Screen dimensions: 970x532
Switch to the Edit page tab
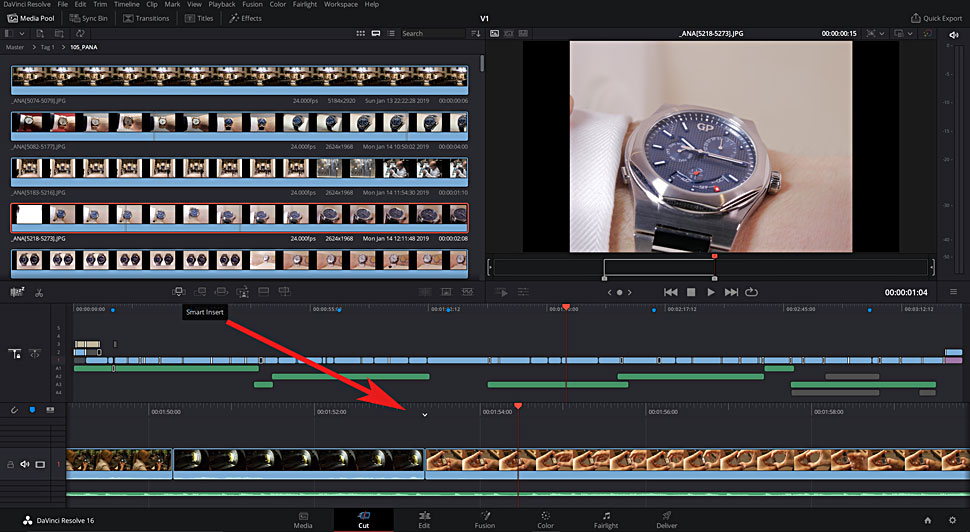pyautogui.click(x=424, y=520)
